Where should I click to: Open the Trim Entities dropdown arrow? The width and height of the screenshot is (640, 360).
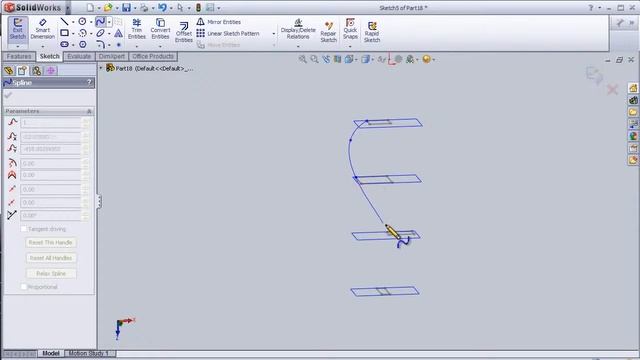(x=137, y=46)
